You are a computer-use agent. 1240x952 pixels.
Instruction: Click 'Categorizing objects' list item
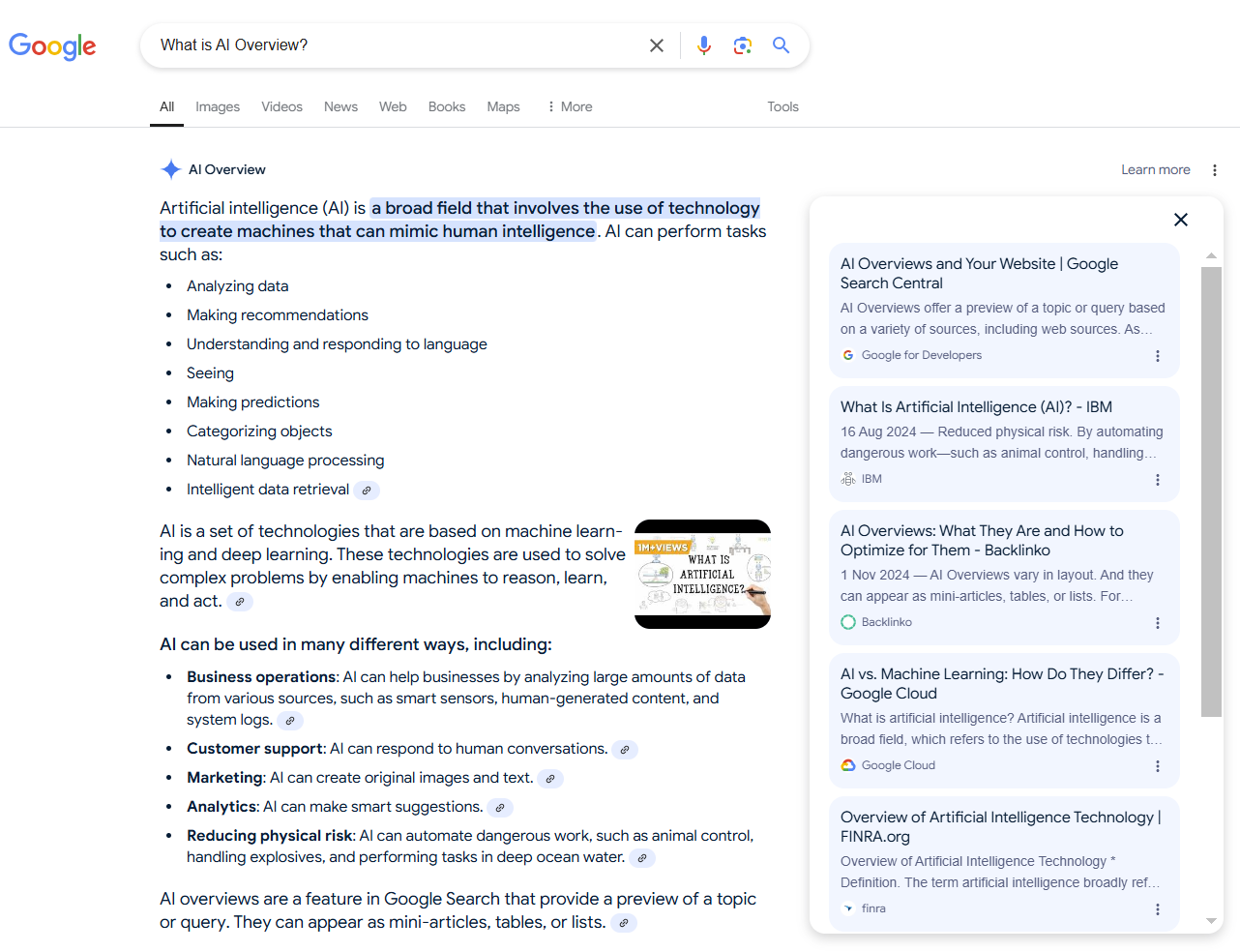click(x=259, y=431)
